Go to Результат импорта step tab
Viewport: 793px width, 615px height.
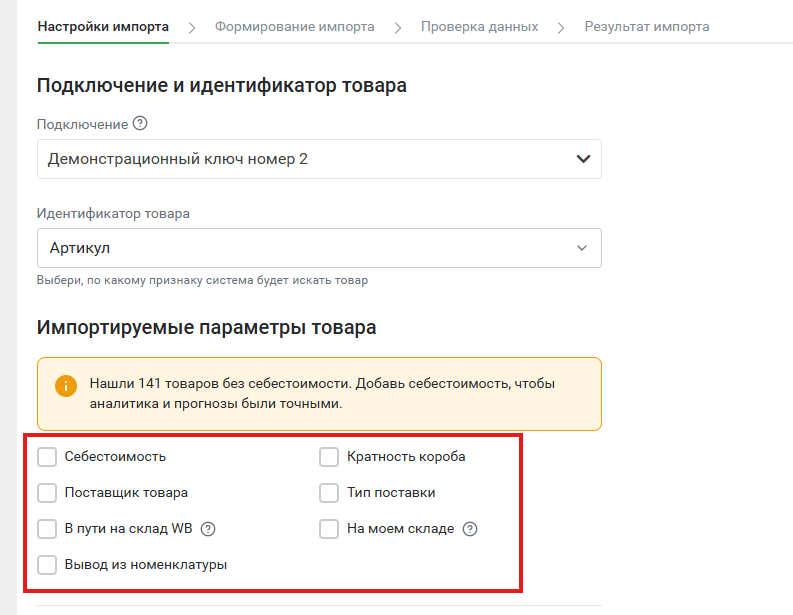coord(647,26)
